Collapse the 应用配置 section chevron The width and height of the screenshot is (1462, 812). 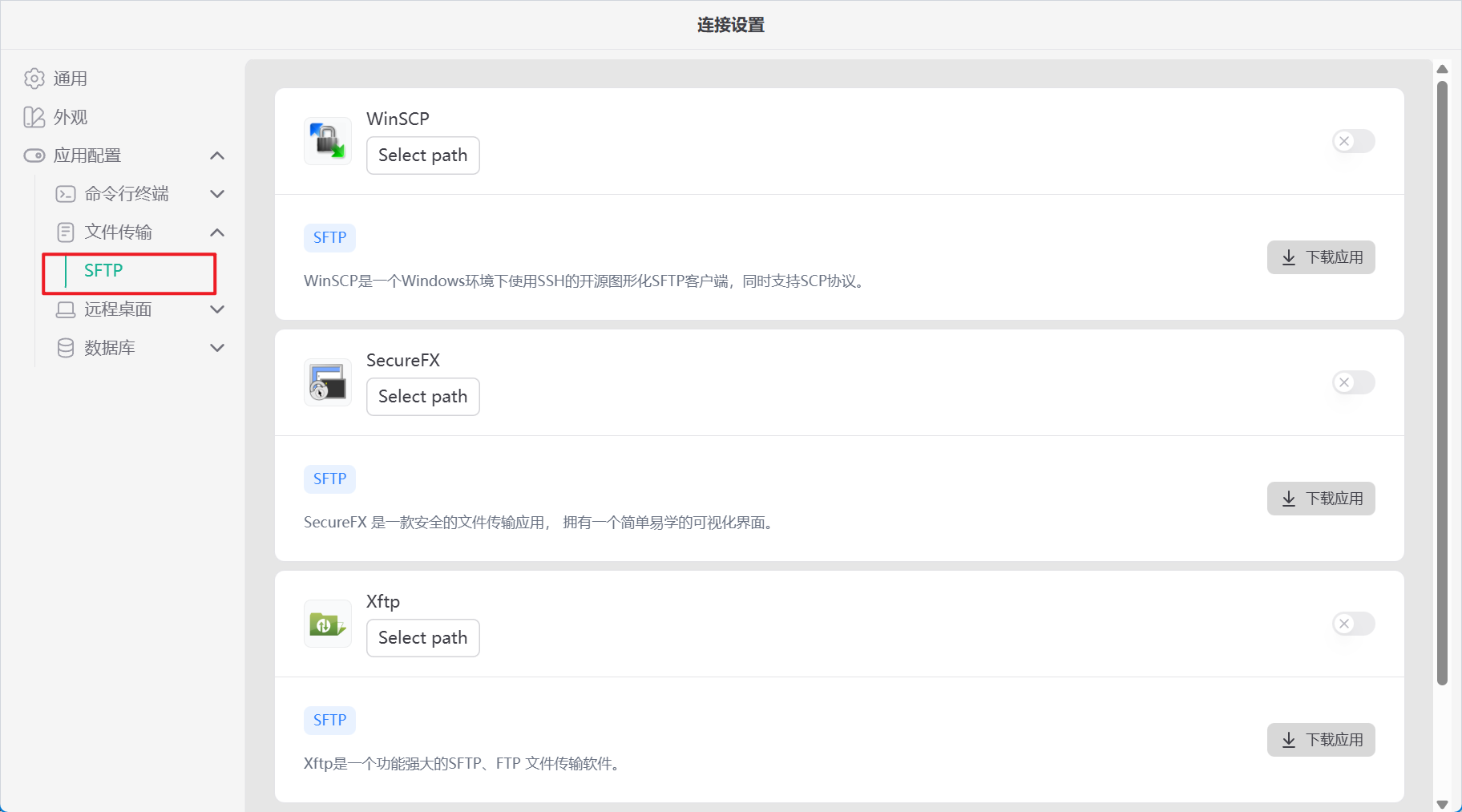pos(217,156)
